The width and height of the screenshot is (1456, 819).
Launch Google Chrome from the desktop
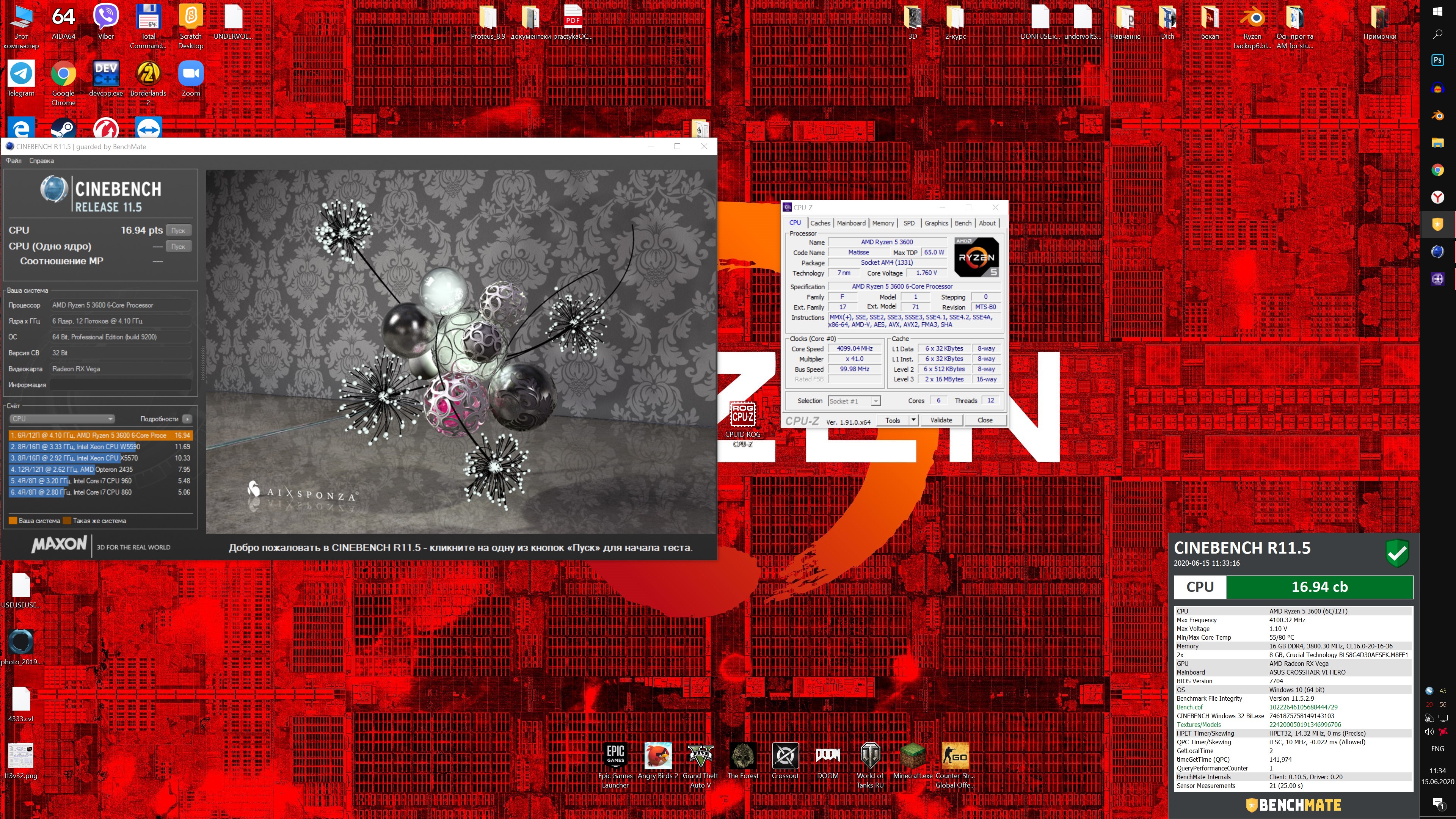63,84
